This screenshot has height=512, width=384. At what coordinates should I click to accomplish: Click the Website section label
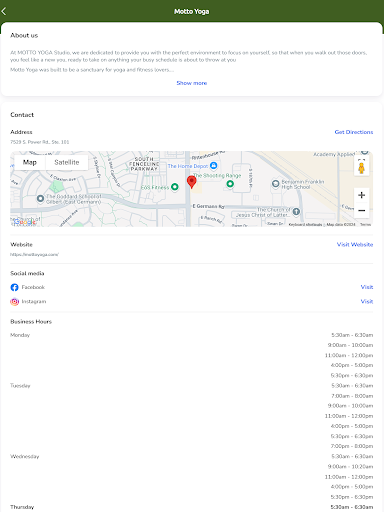click(21, 244)
